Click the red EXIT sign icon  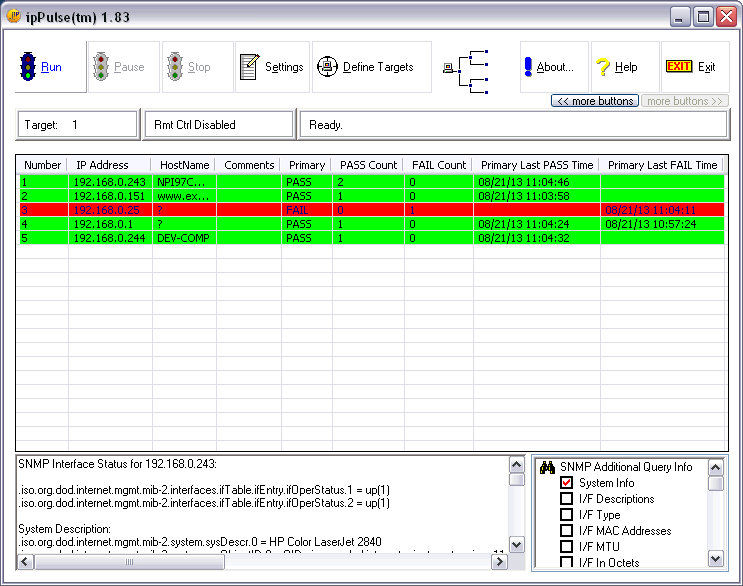[x=678, y=67]
